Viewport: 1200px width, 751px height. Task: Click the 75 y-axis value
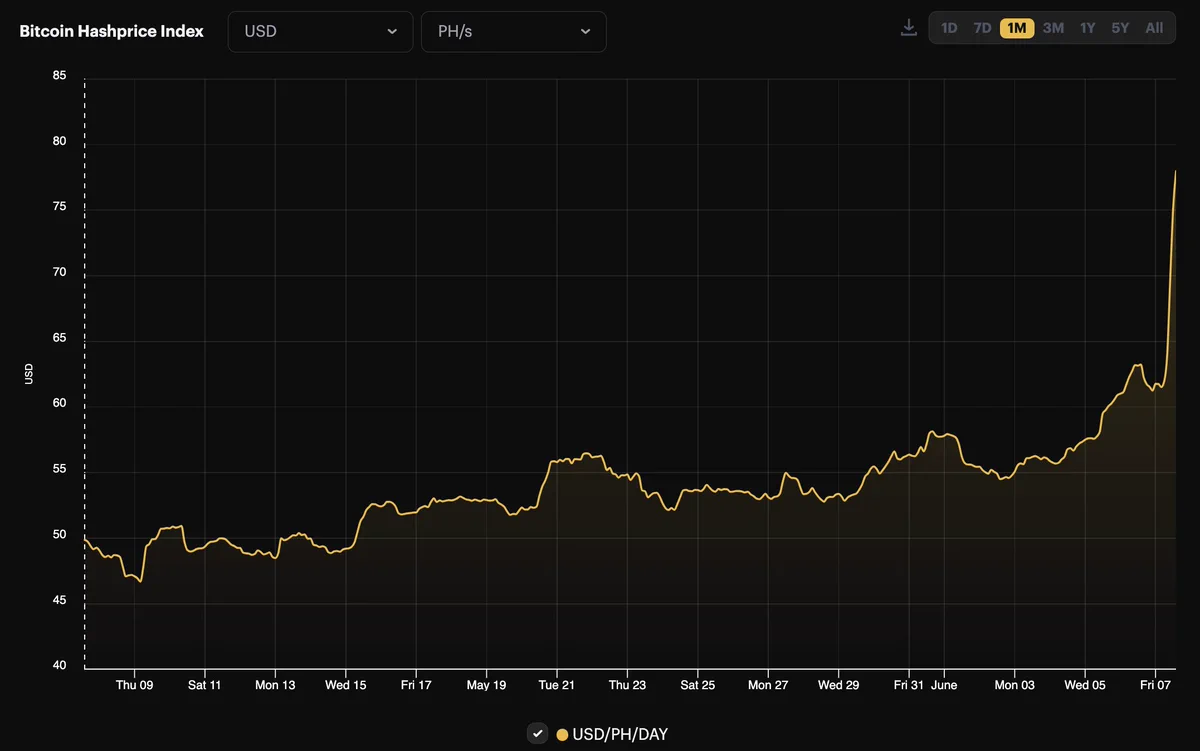[x=60, y=206]
